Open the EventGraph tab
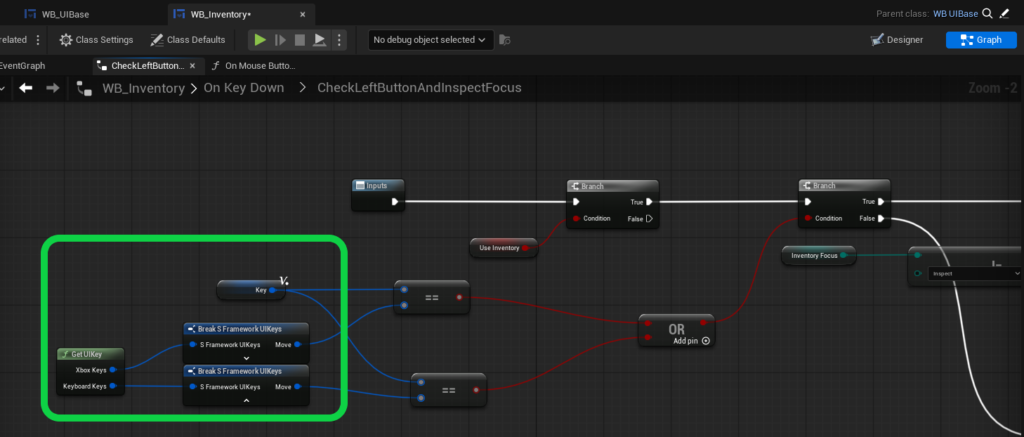This screenshot has height=437, width=1024. 23,66
